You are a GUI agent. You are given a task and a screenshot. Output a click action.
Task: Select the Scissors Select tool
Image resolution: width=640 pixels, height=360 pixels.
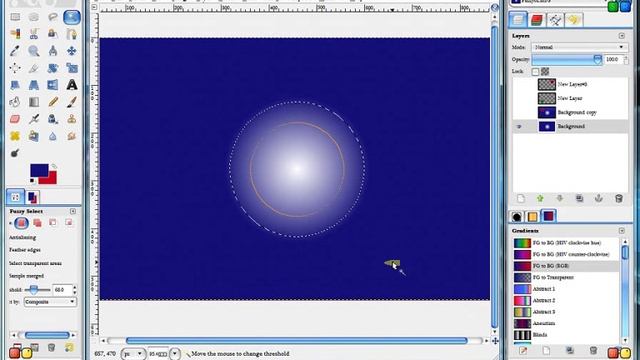coord(34,34)
